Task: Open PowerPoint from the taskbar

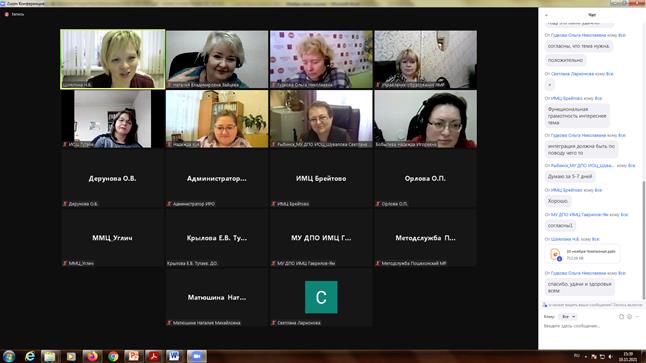Action: (133, 356)
